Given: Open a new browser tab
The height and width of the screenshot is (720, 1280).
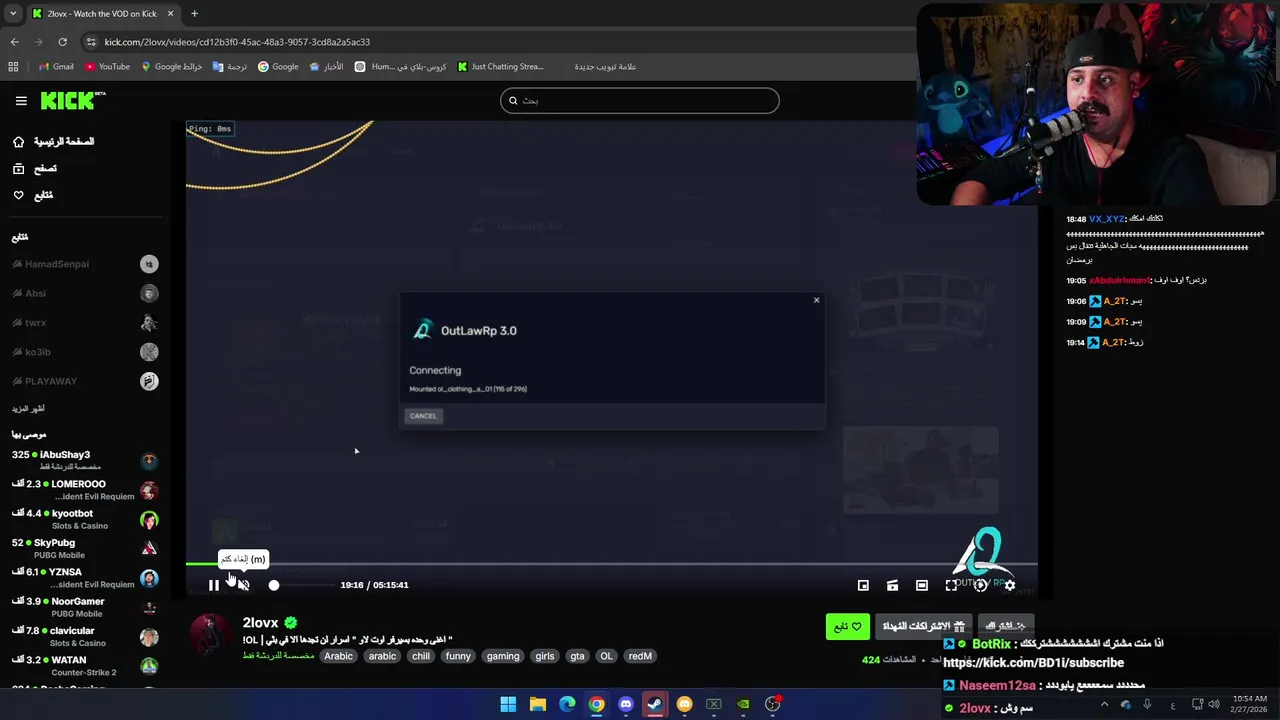Looking at the screenshot, I should click(x=194, y=14).
